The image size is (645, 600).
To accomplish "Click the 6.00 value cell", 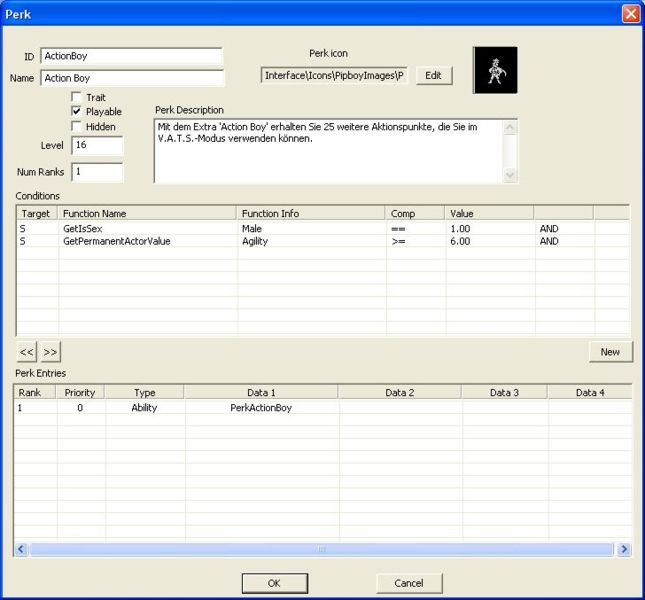I will 460,241.
